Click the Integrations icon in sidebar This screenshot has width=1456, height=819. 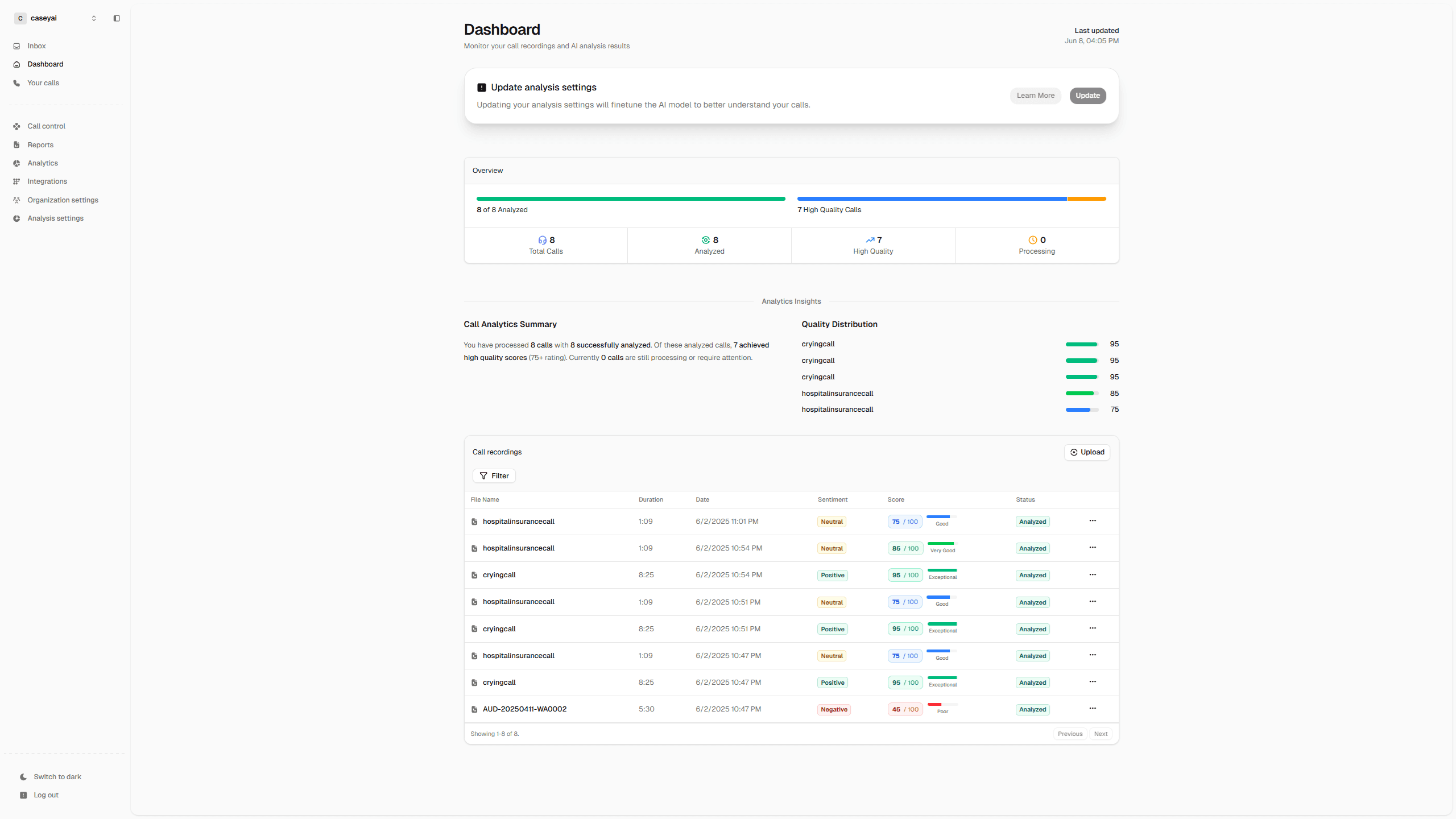16,181
